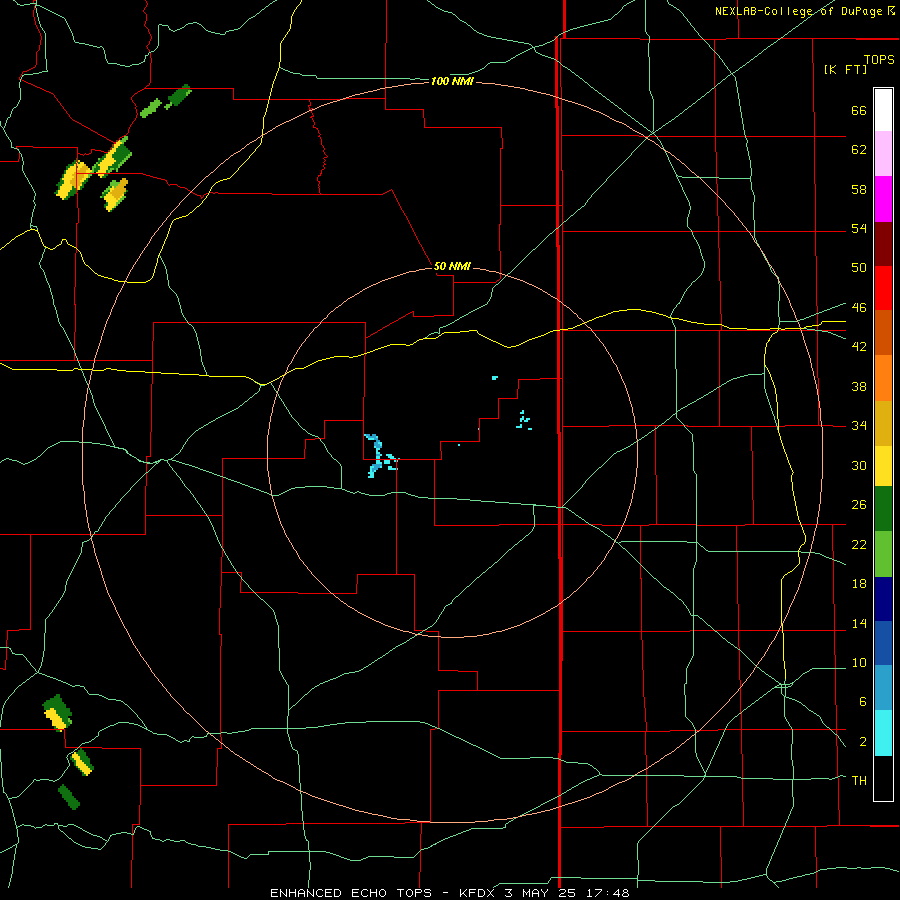This screenshot has height=900, width=900.
Task: Click the magenta legend swatch between 54 and 58
Action: (x=883, y=199)
